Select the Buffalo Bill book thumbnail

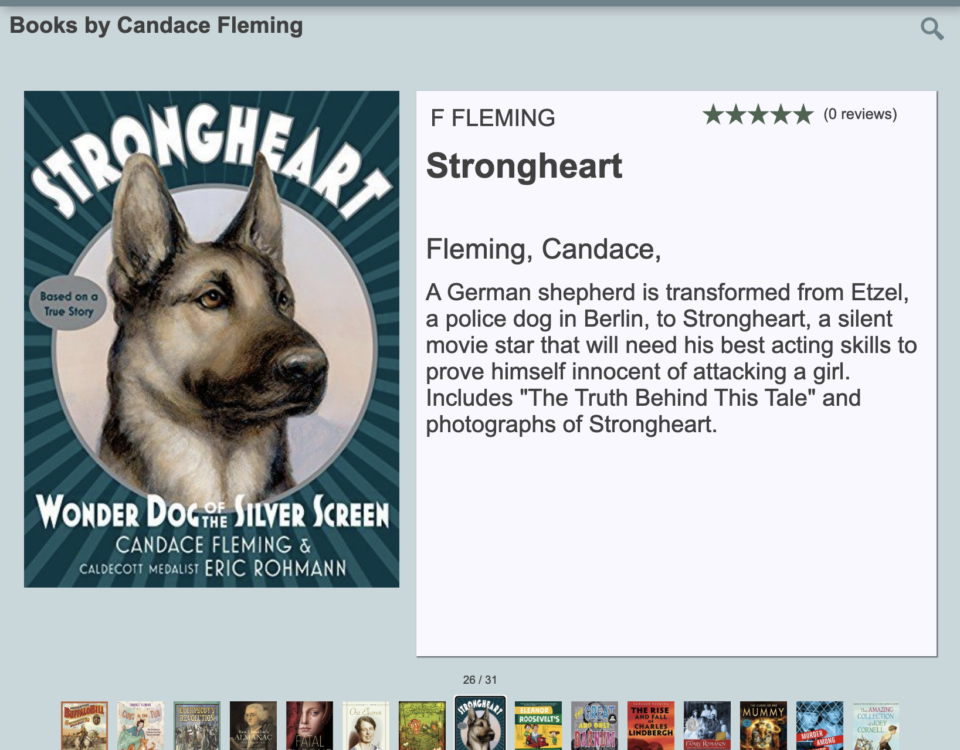[x=84, y=726]
